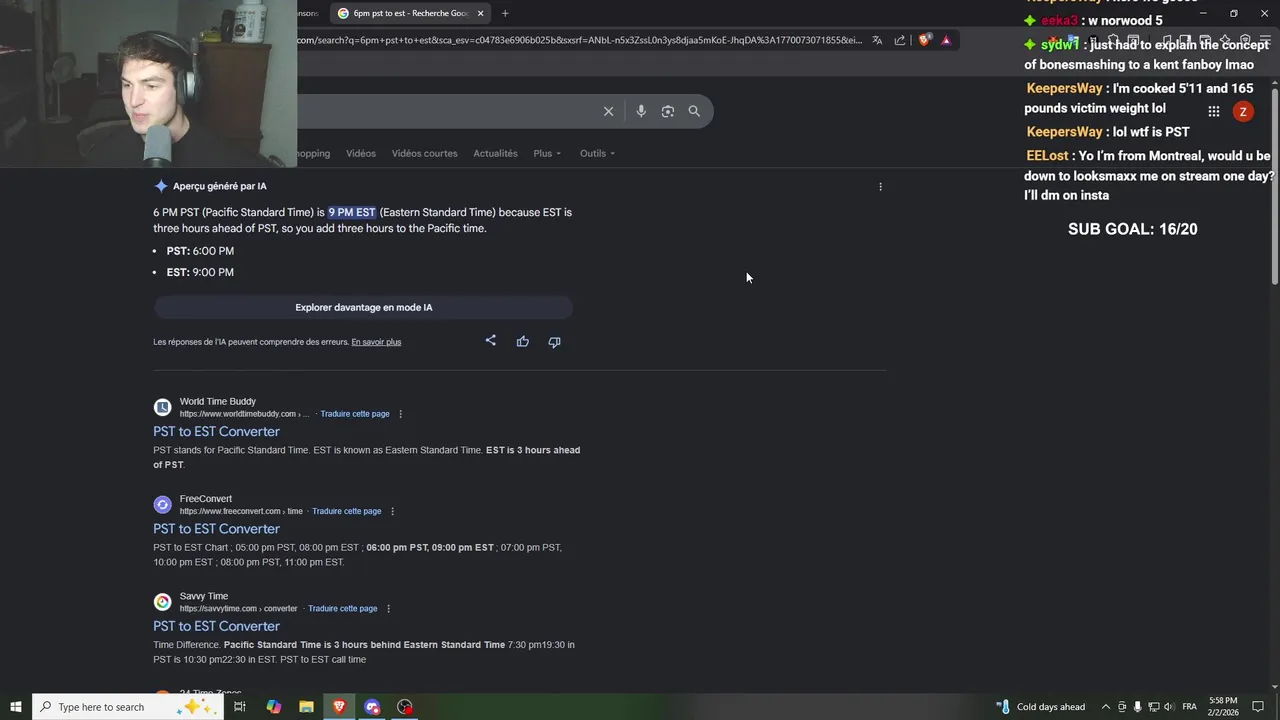Open volume control in system tray
The image size is (1280, 720).
pos(1170,707)
